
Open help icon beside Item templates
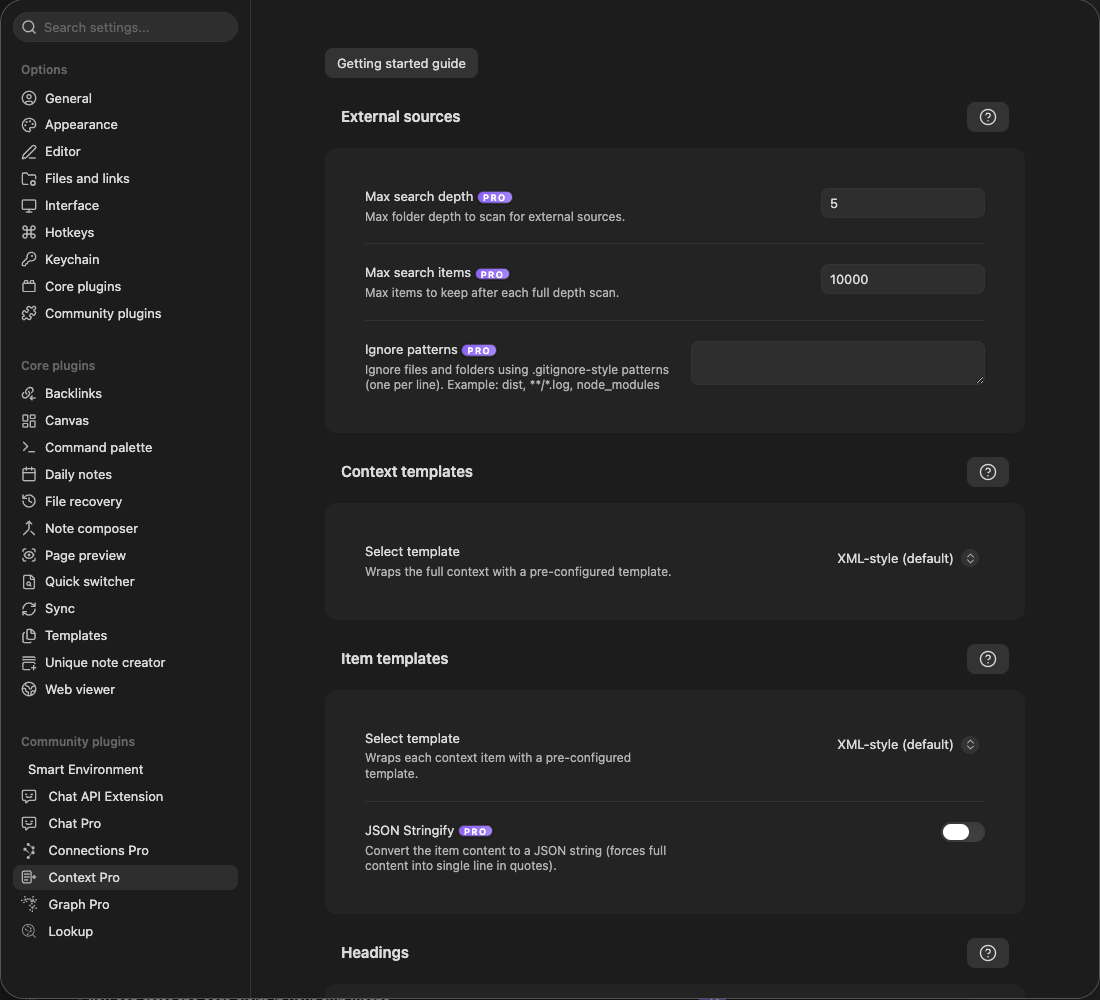(x=987, y=659)
